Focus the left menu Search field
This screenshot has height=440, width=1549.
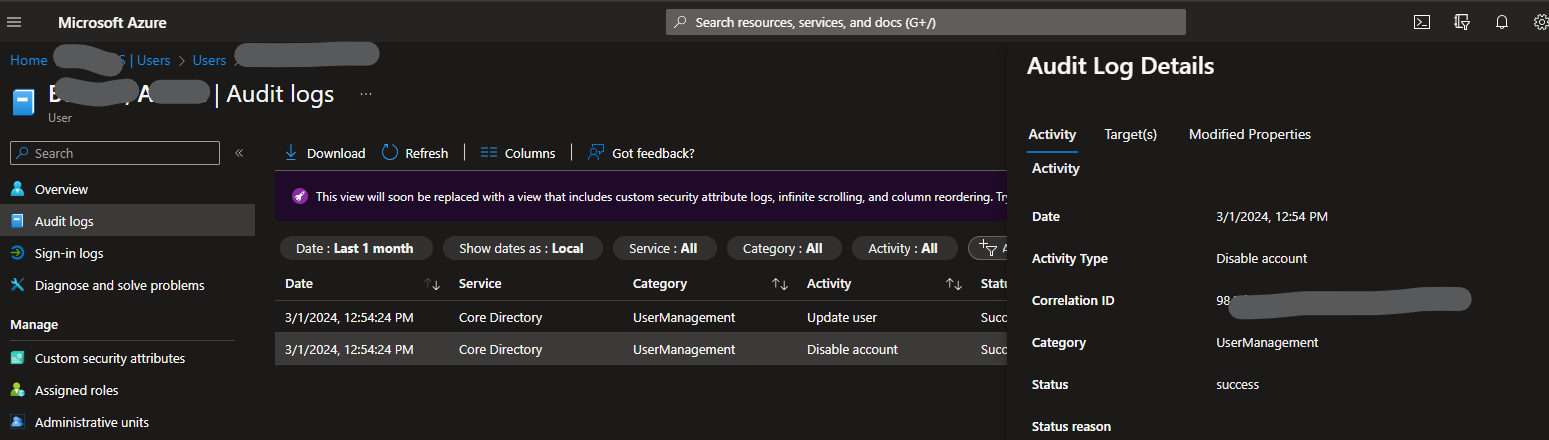(115, 153)
